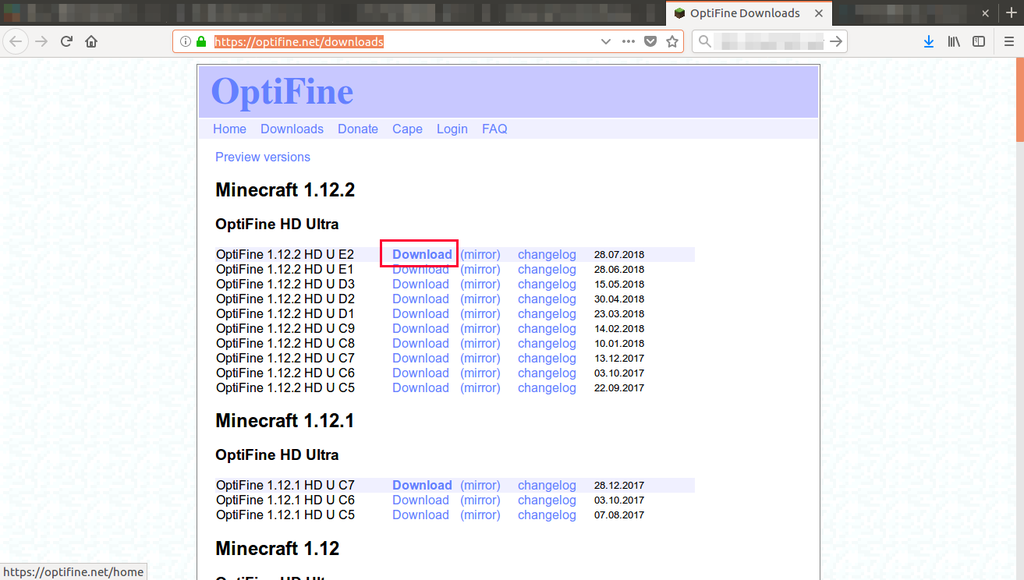This screenshot has width=1024, height=580.
Task: View changelog for 1.12.2 HD U D2
Action: (547, 298)
